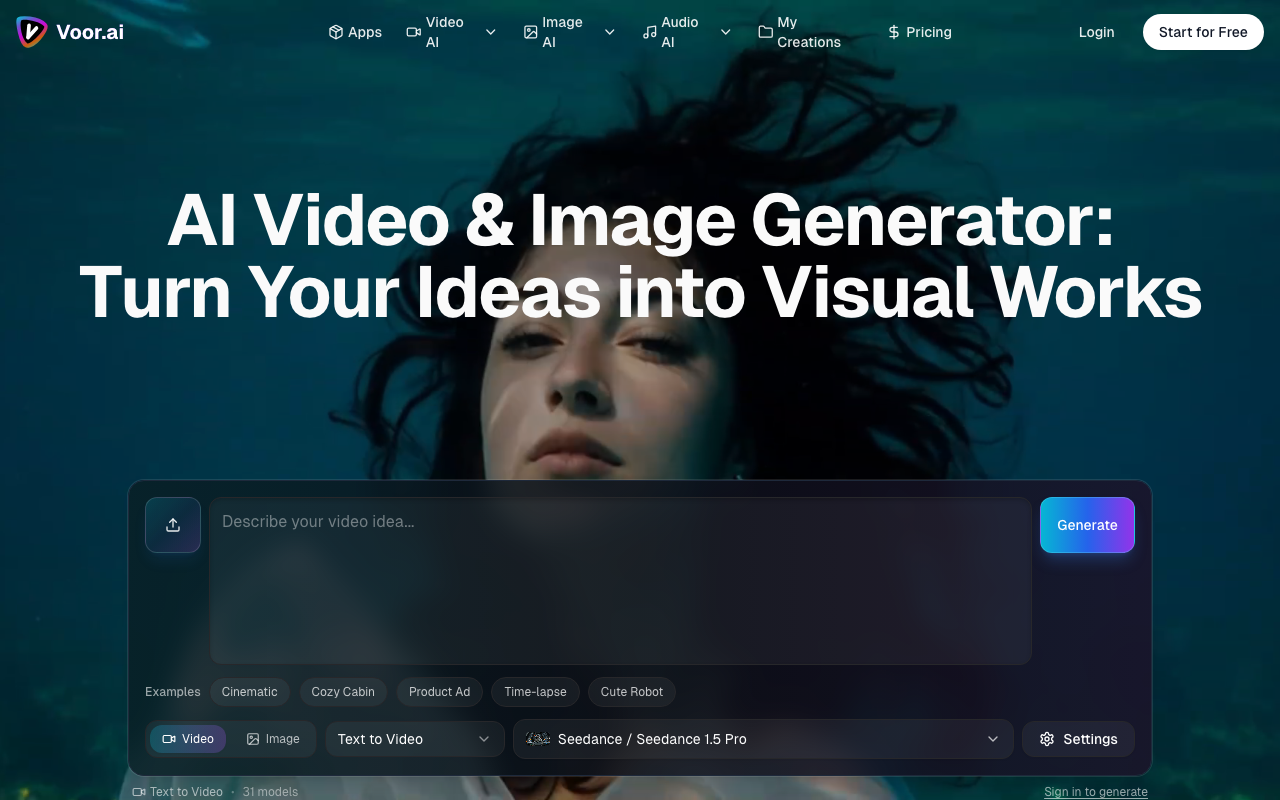Open the Text to Video dropdown
This screenshot has width=1280, height=800.
point(414,739)
